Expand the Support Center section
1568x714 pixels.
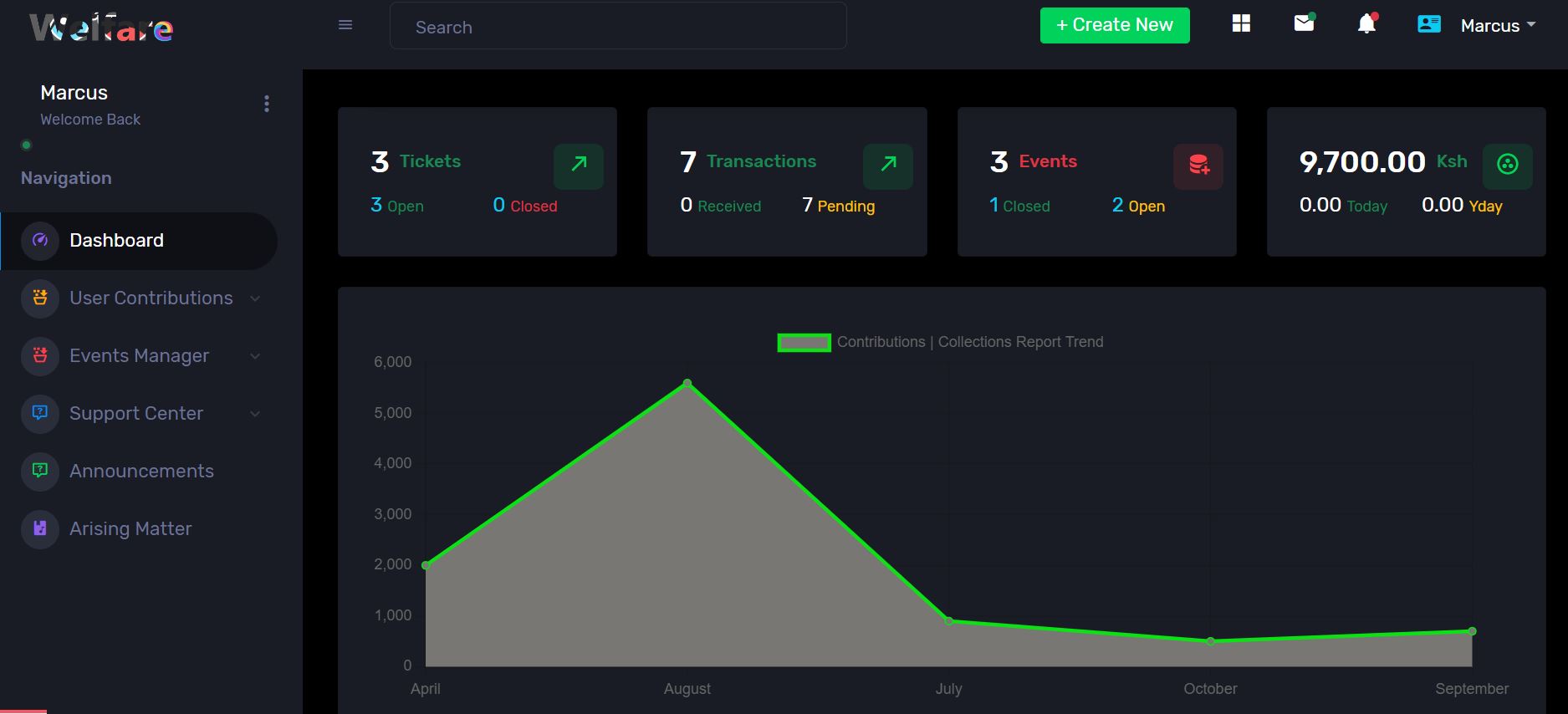(136, 414)
